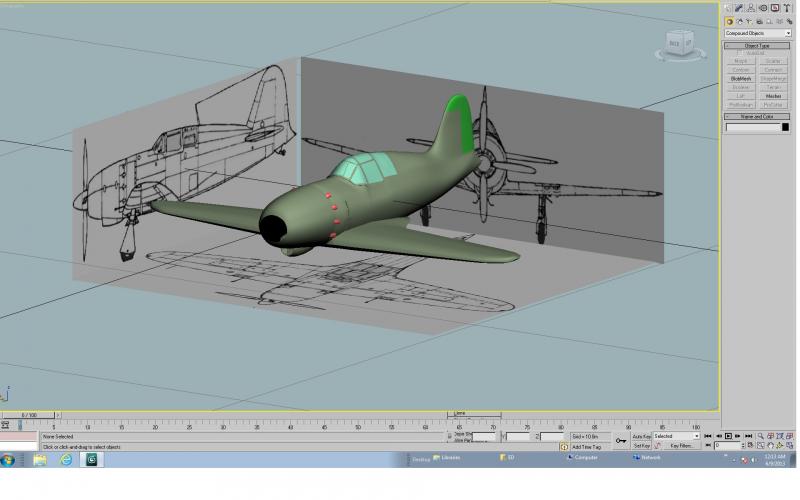The width and height of the screenshot is (800, 500).
Task: Click the Loft object type button
Action: [741, 96]
